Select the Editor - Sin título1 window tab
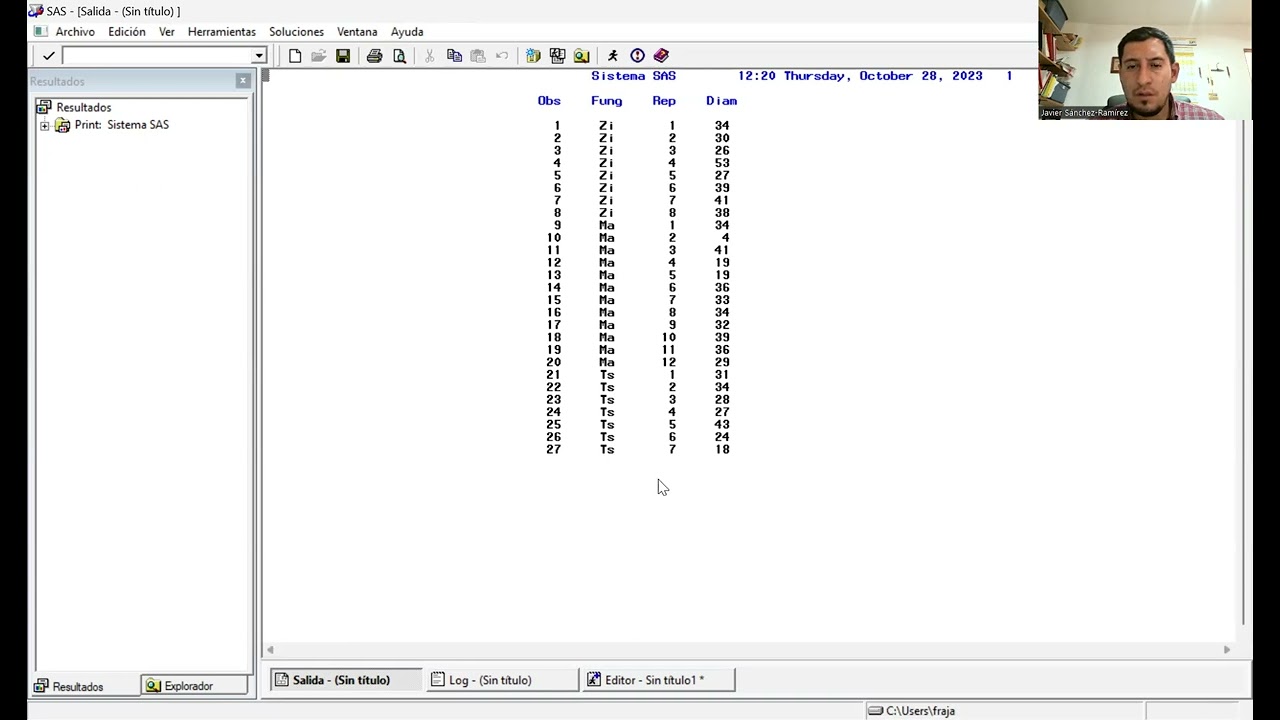The height and width of the screenshot is (720, 1280). [x=659, y=680]
